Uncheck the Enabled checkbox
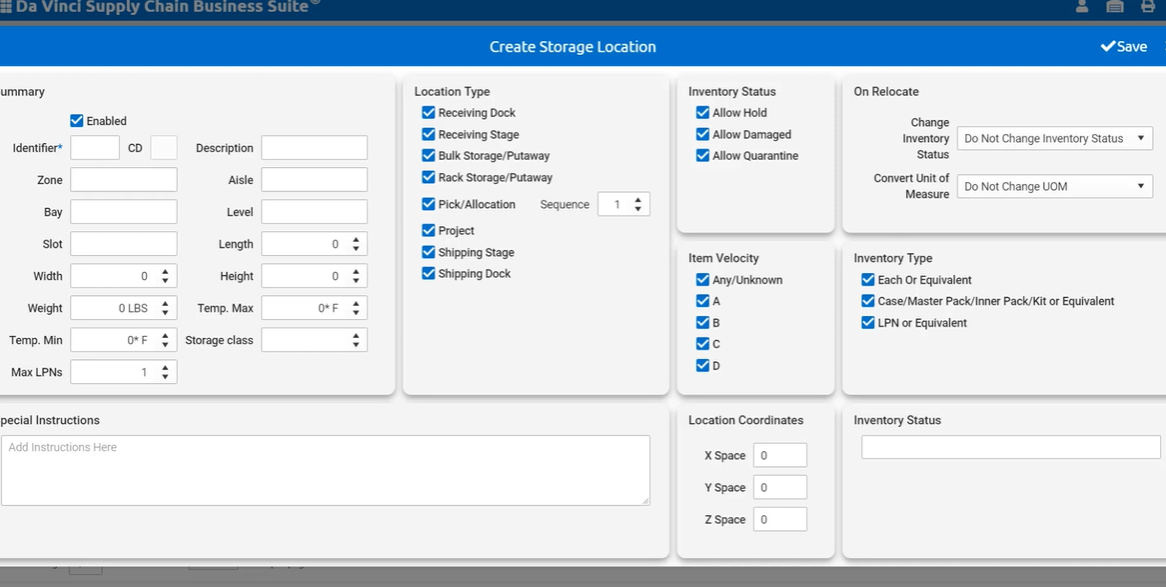 coord(77,121)
